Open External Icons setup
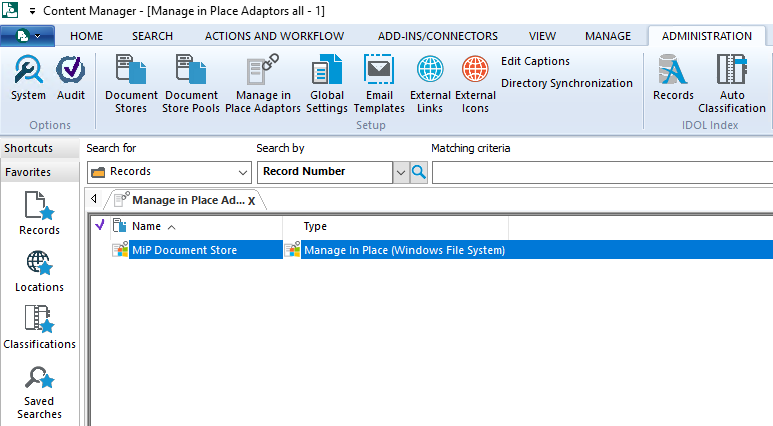The image size is (773, 426). [476, 83]
